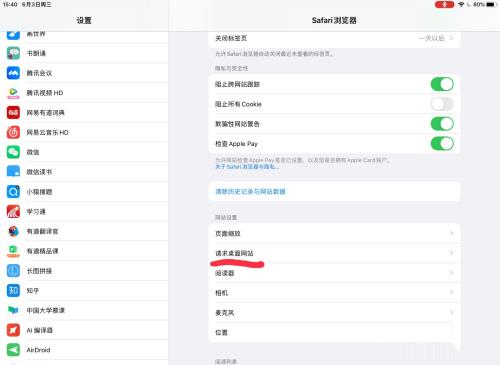Tap the 15:40 clock in status bar
This screenshot has height=365, width=500.
pos(10,4)
